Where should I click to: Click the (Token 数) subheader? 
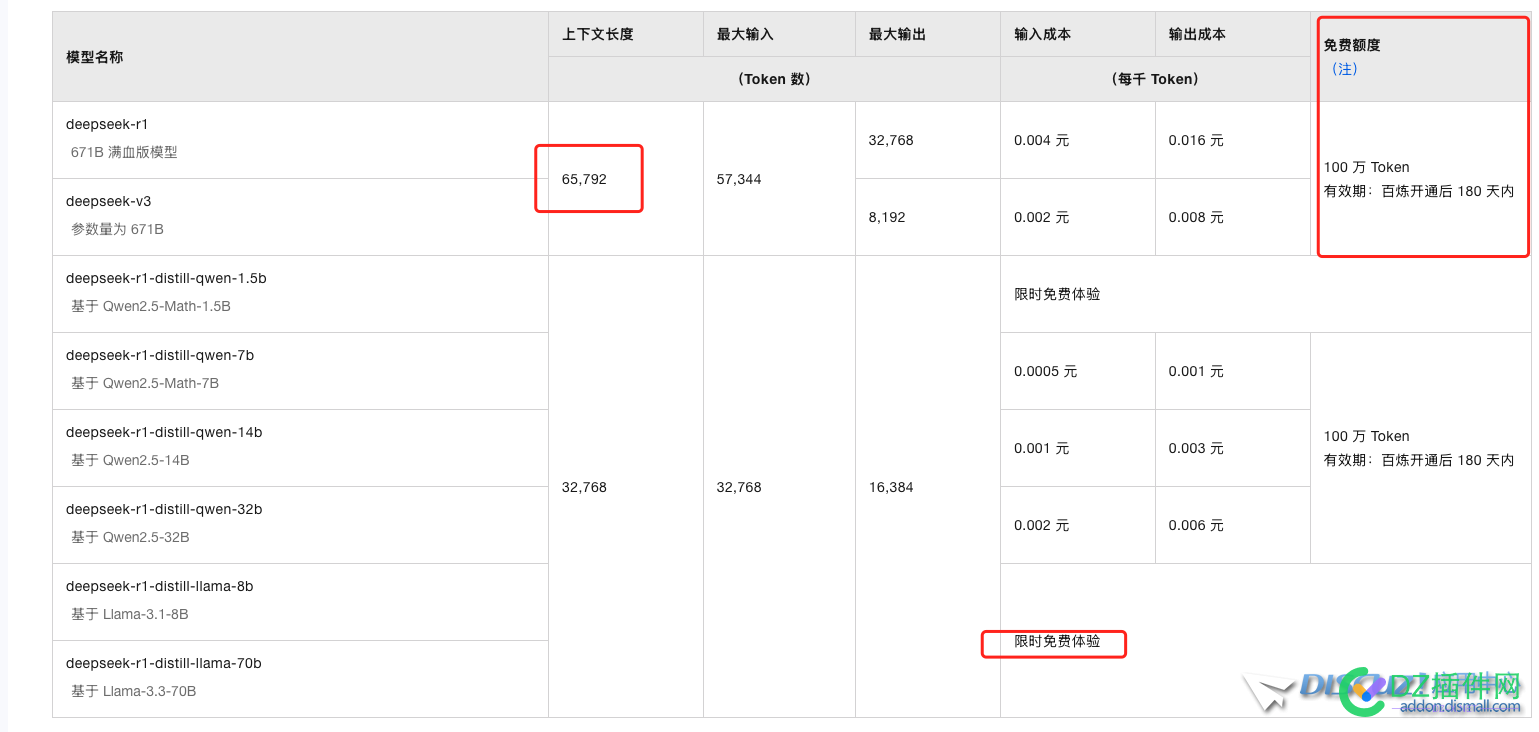coord(774,79)
